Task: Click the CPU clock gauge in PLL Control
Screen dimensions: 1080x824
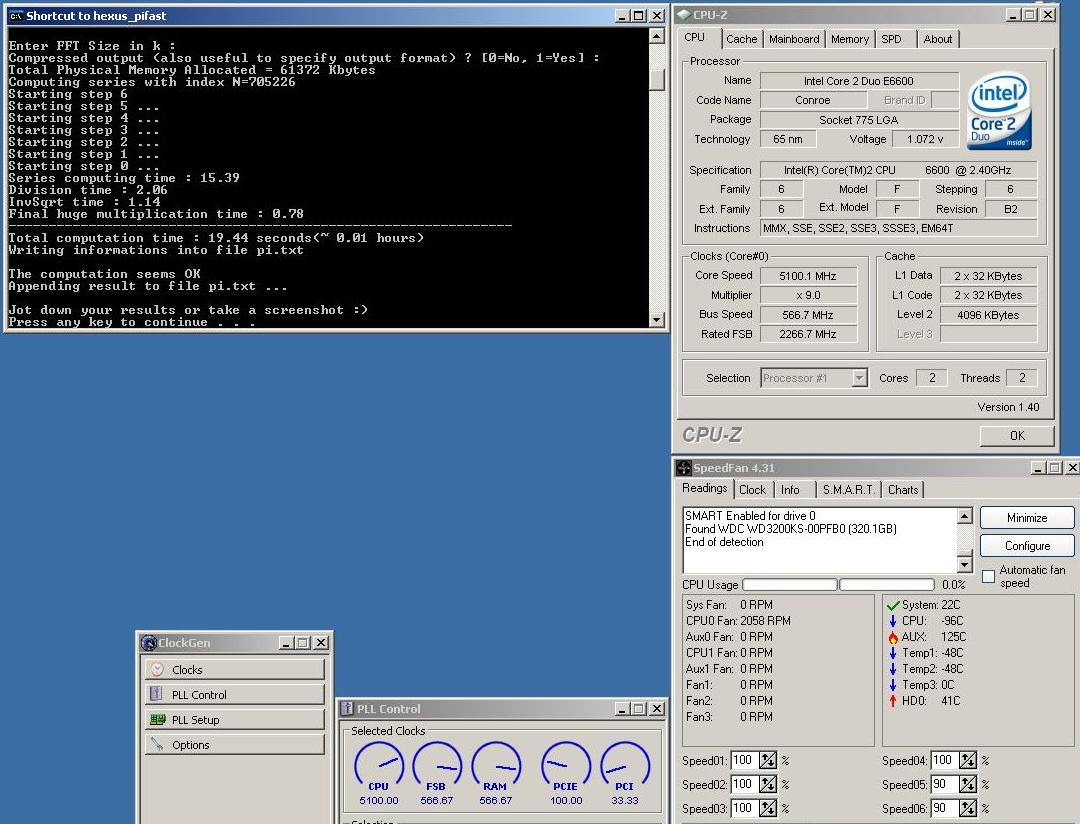Action: pyautogui.click(x=379, y=766)
